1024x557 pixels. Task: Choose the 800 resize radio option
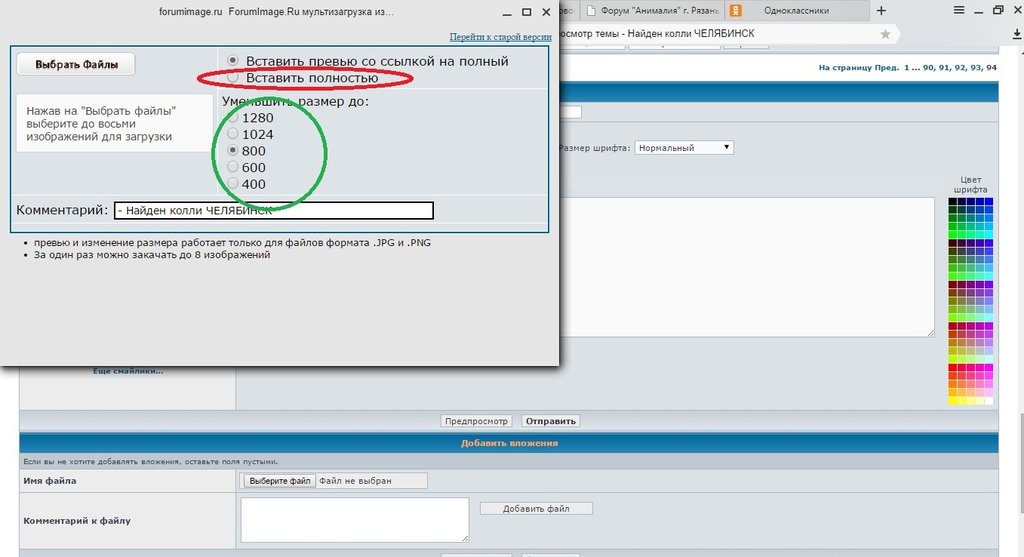tap(232, 150)
